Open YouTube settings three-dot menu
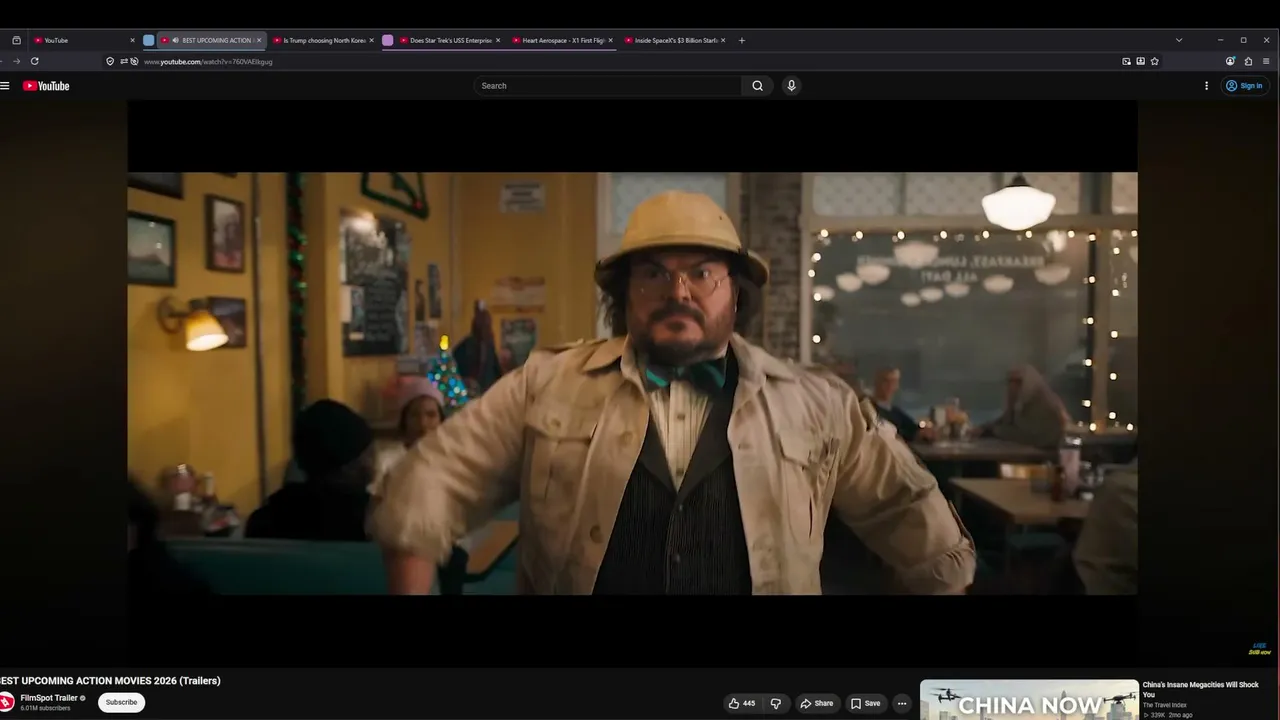 pos(1206,86)
